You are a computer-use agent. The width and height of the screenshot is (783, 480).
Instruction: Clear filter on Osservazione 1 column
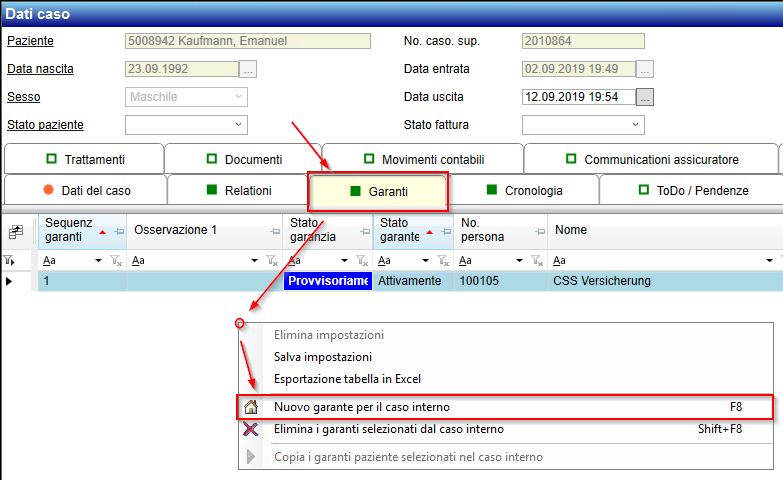pyautogui.click(x=272, y=260)
